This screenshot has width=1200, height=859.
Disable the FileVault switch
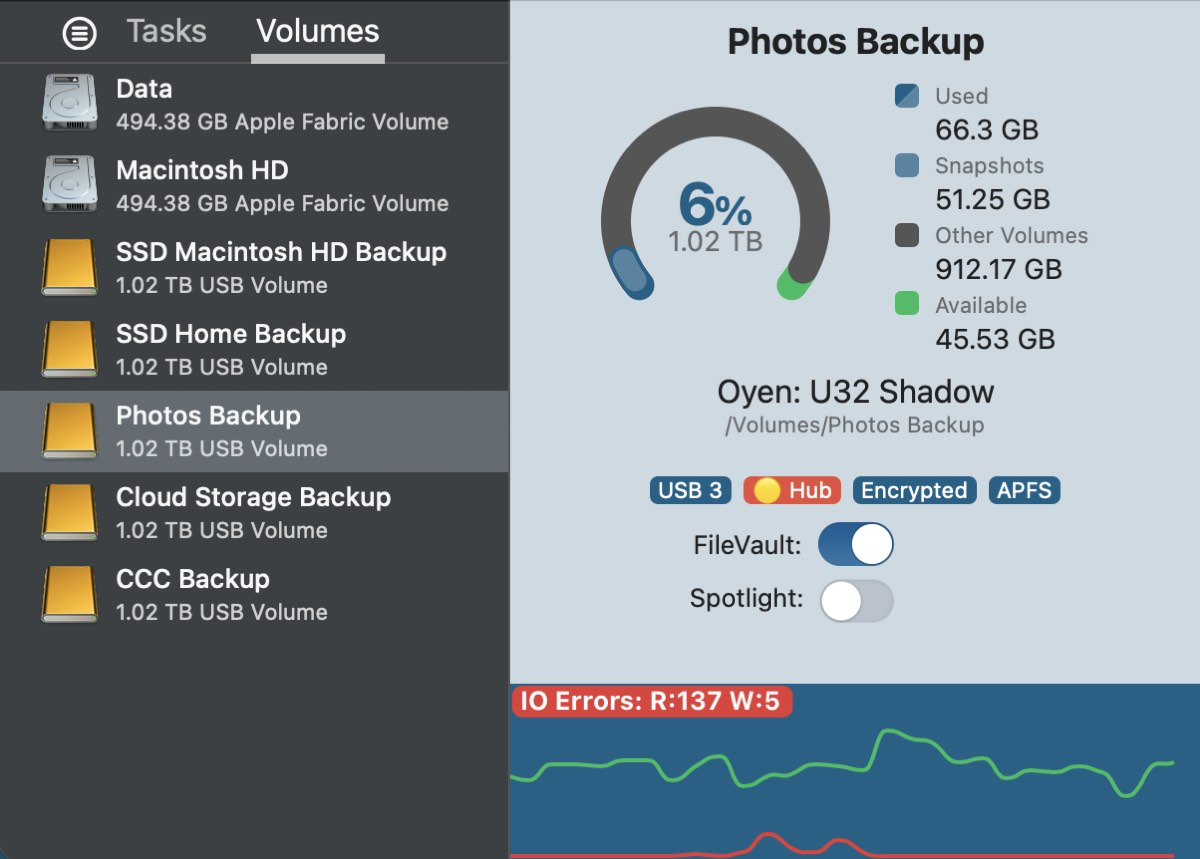pyautogui.click(x=855, y=545)
